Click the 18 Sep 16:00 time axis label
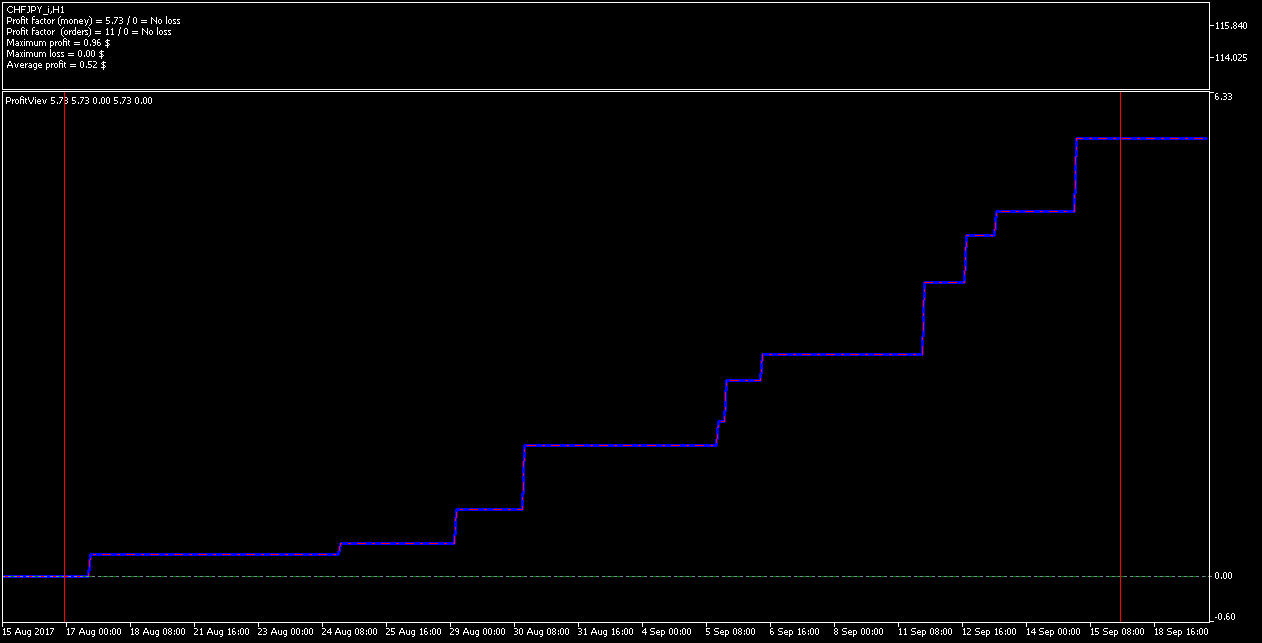The image size is (1262, 643). tap(1182, 632)
